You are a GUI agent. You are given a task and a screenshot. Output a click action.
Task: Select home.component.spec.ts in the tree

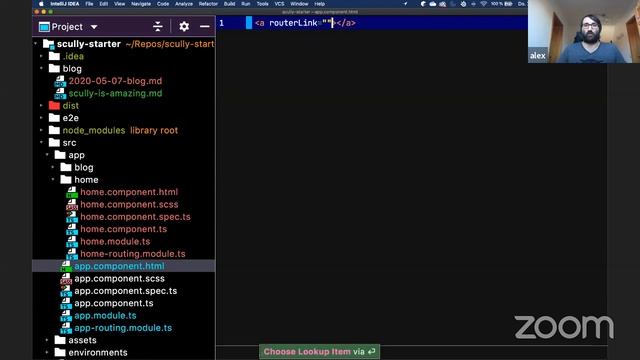[x=135, y=217]
